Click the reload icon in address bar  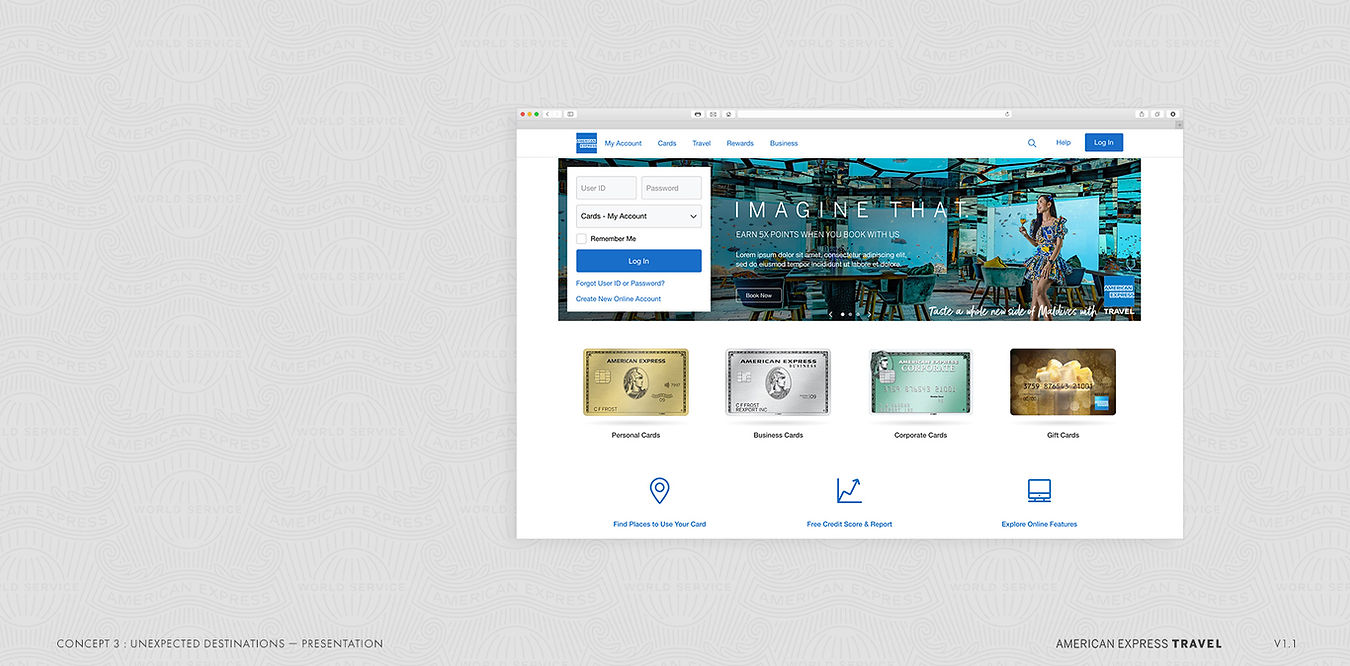tap(1007, 114)
